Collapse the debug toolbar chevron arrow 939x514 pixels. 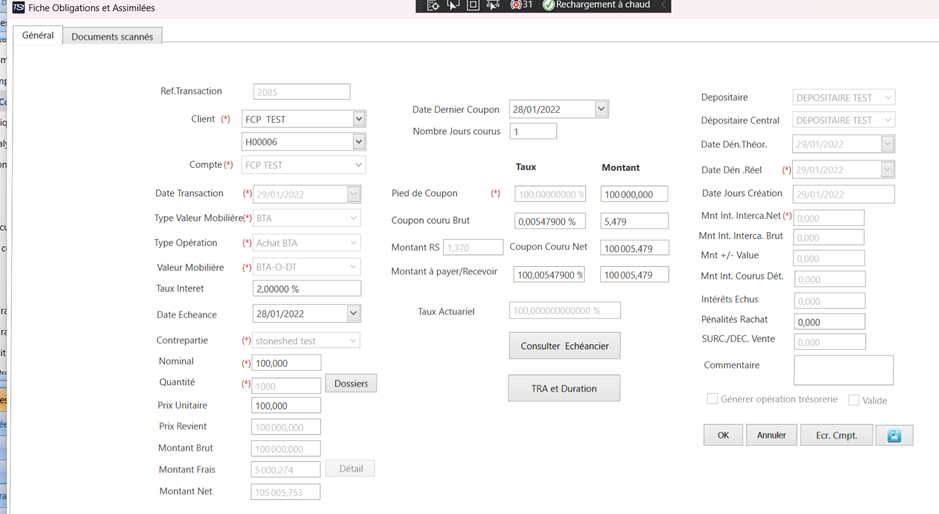(x=663, y=5)
